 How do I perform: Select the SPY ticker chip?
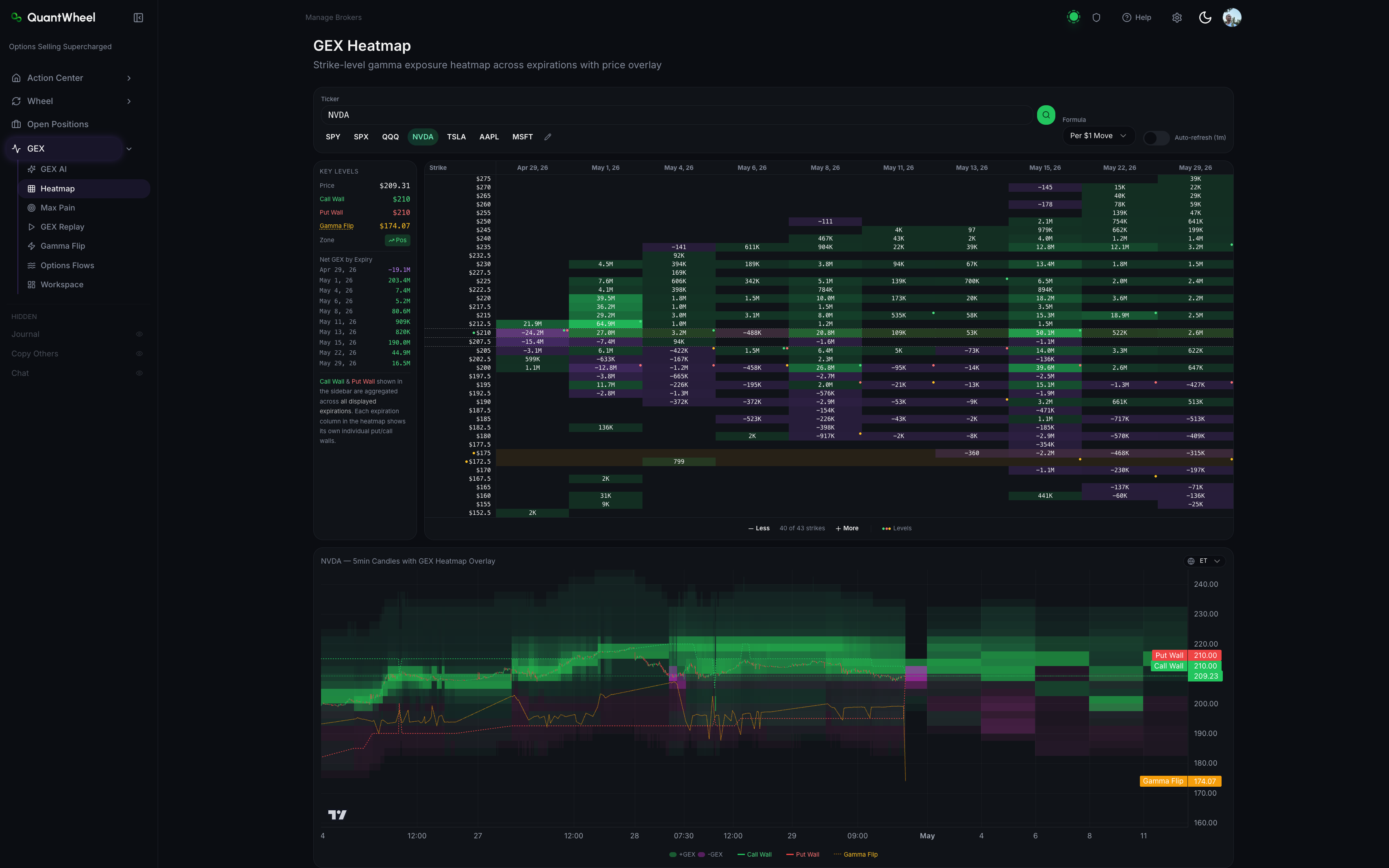pyautogui.click(x=333, y=137)
